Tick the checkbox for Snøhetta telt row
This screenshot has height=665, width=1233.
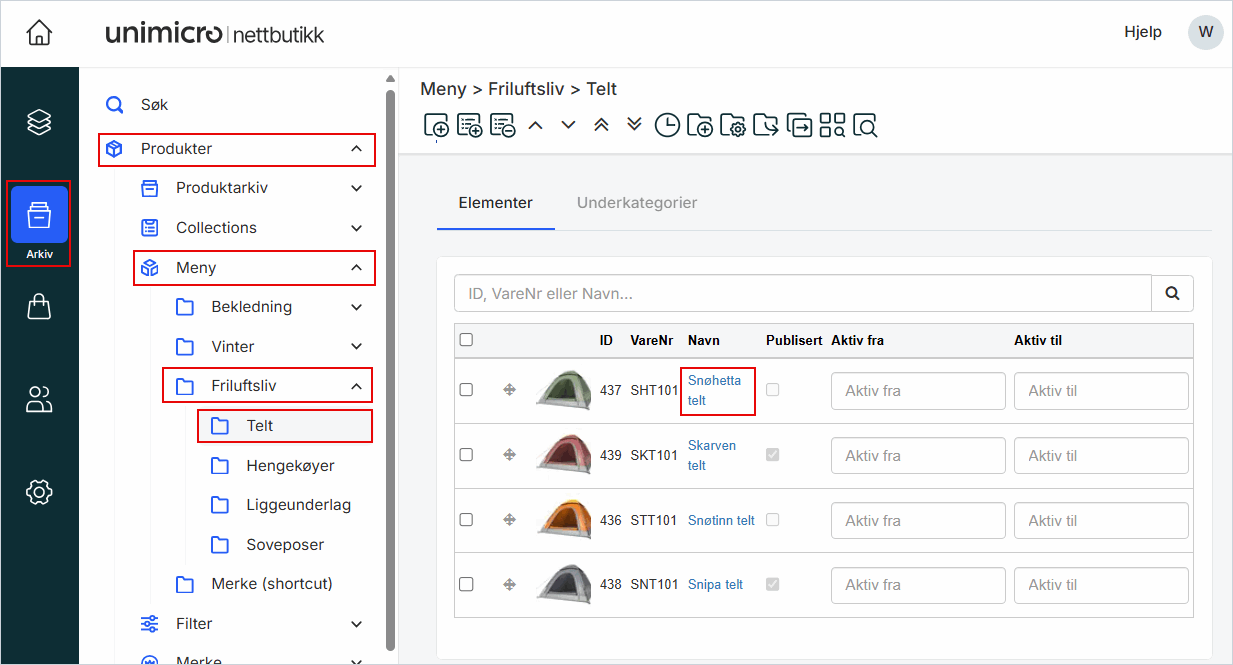(466, 390)
